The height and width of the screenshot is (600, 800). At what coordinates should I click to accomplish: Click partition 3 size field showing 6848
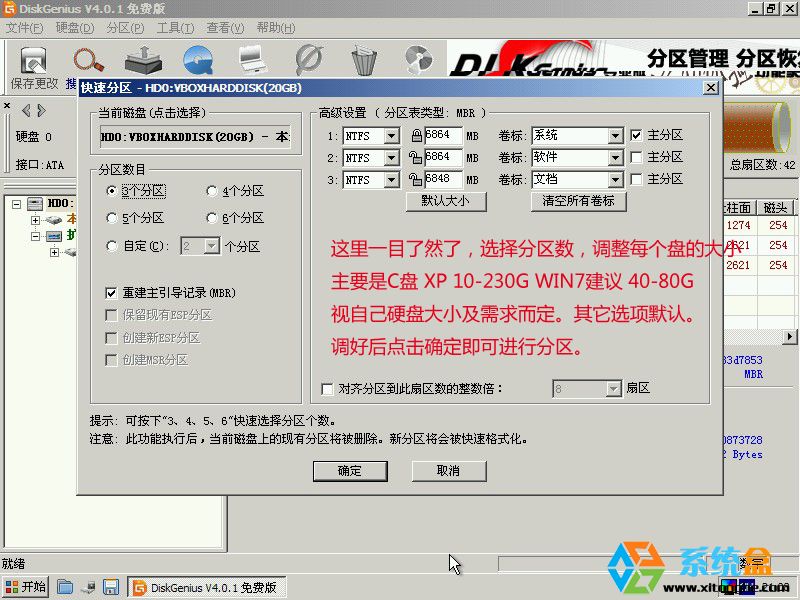[x=443, y=179]
